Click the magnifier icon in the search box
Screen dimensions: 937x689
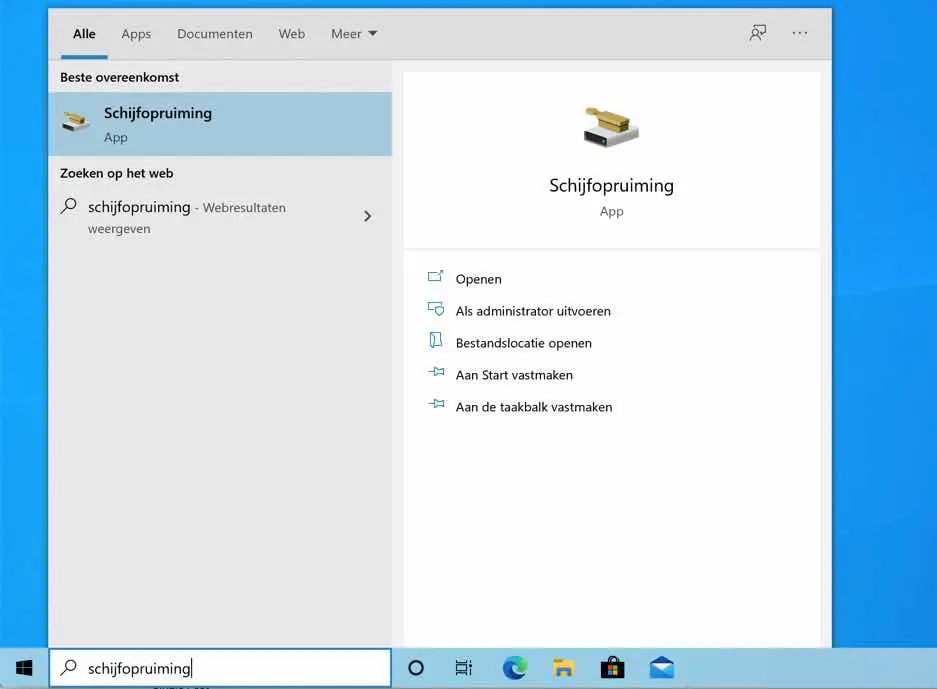point(69,667)
